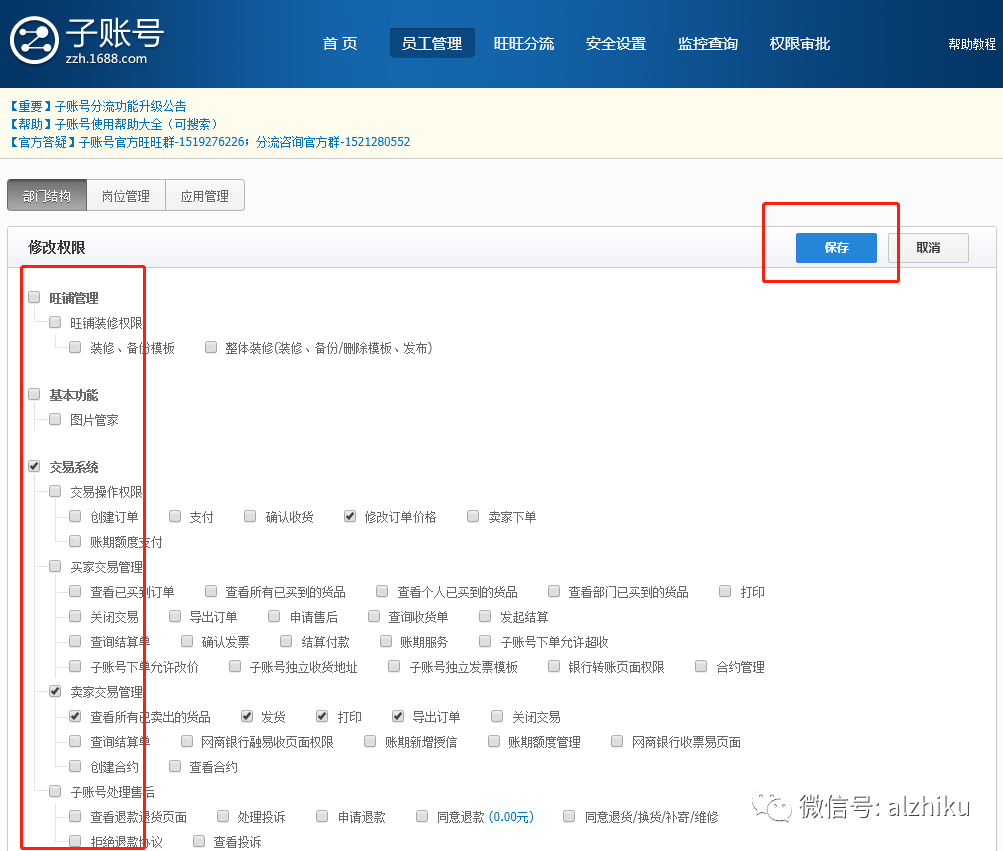Image resolution: width=1003 pixels, height=851 pixels.
Task: Open the 旺旺分流 nav item
Action: (524, 44)
